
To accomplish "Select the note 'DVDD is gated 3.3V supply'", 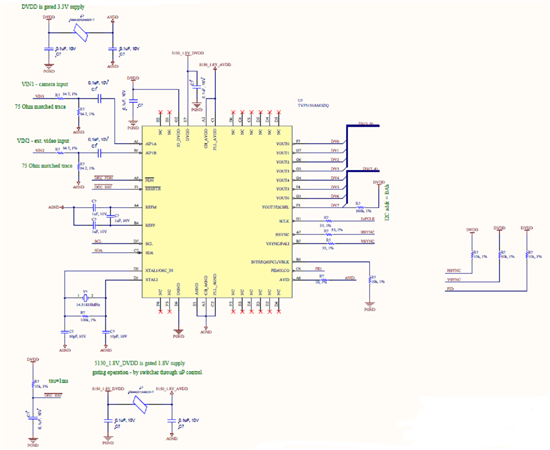I will [x=53, y=7].
